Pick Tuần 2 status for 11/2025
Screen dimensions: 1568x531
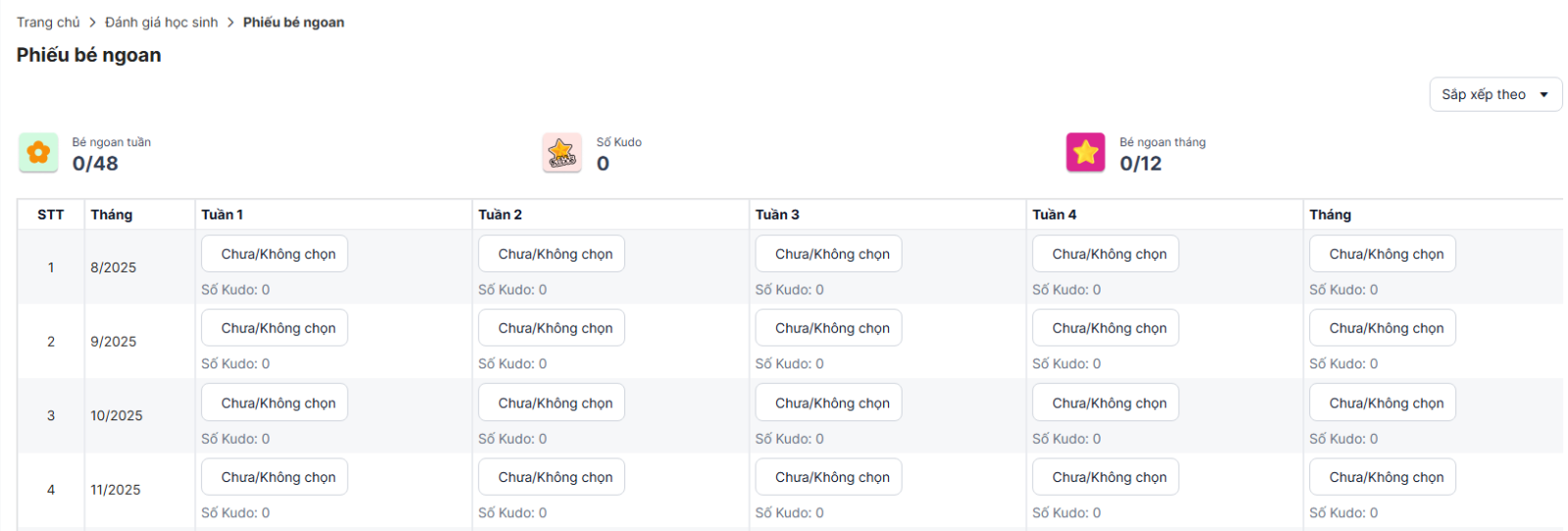pyautogui.click(x=551, y=477)
